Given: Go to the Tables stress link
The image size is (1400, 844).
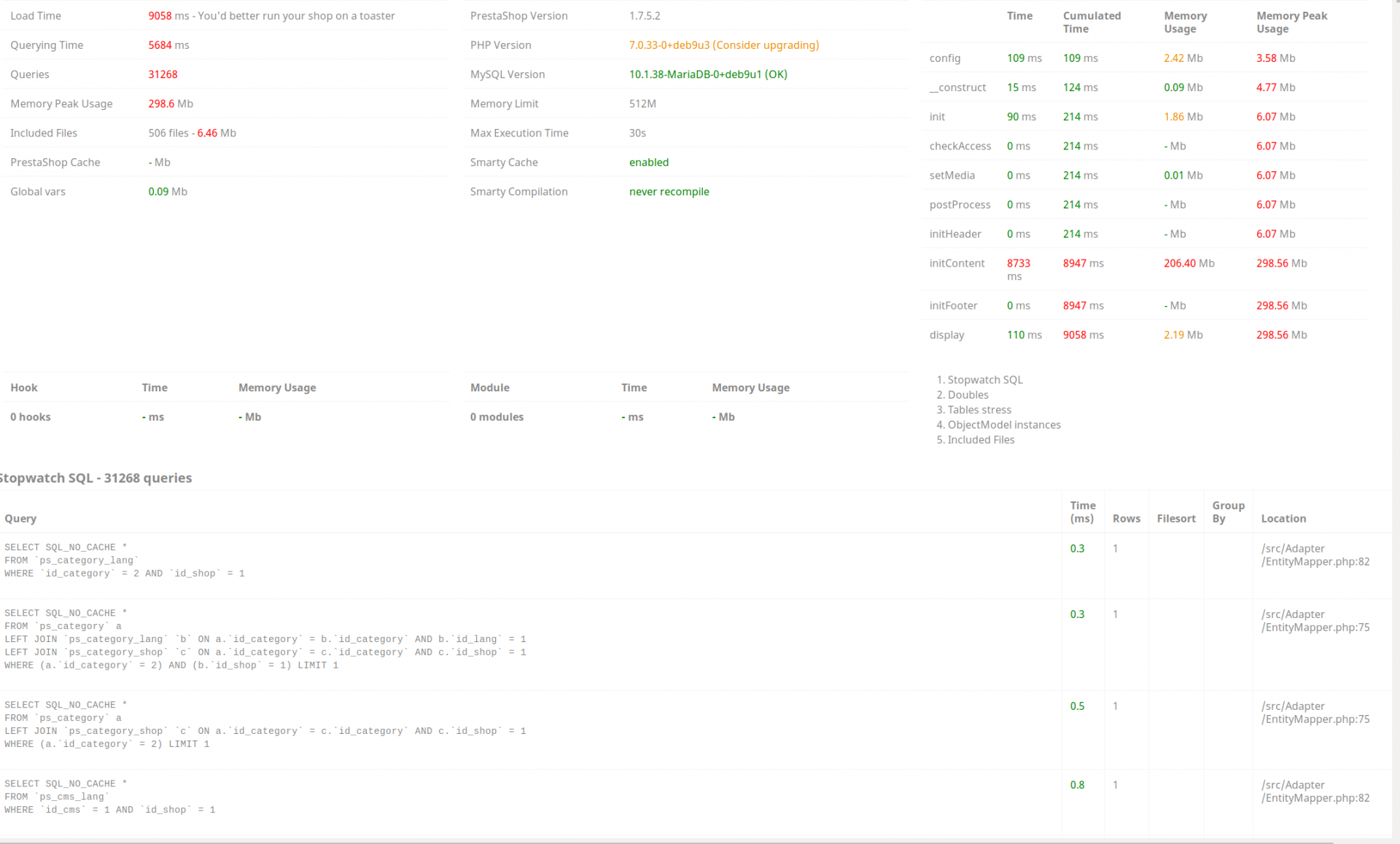Looking at the screenshot, I should pos(979,410).
